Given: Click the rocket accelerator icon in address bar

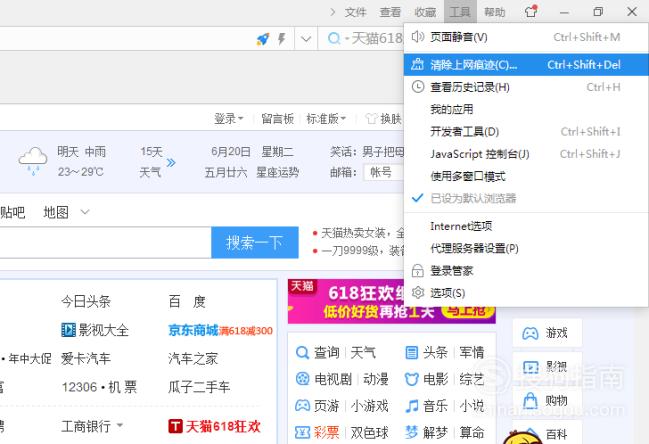Looking at the screenshot, I should (263, 39).
